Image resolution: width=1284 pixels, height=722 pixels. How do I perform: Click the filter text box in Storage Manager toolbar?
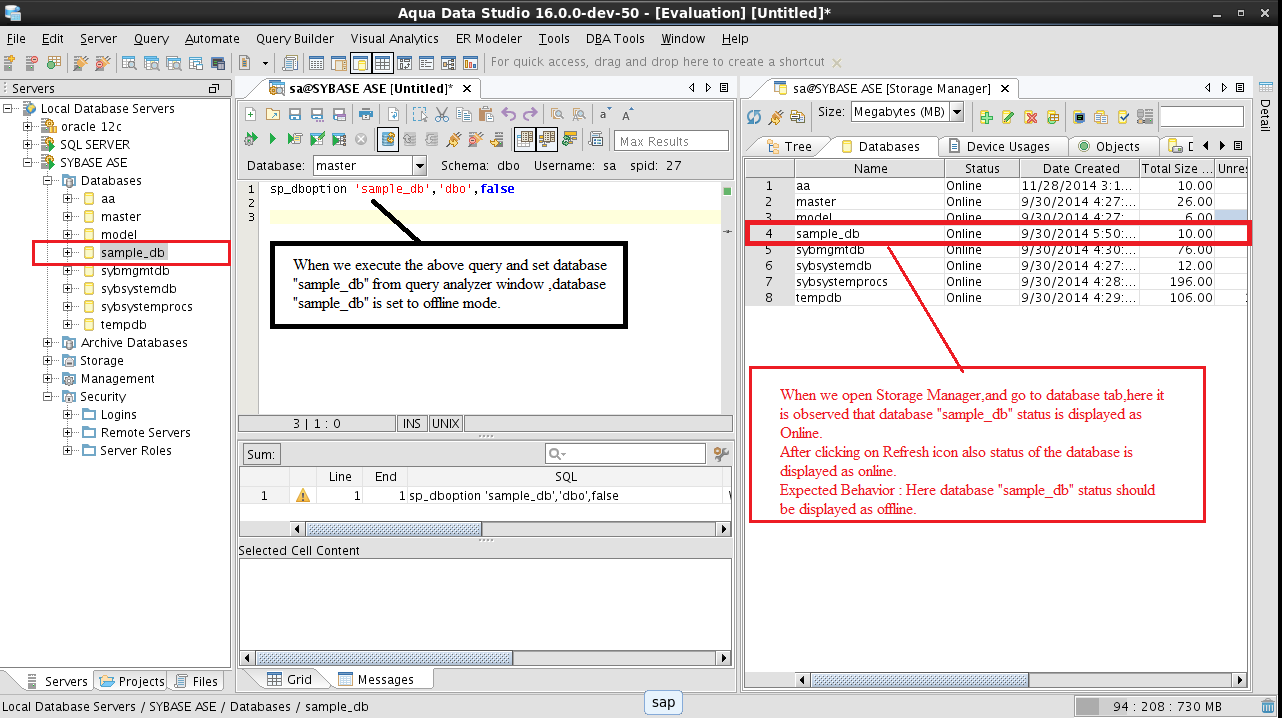(1201, 117)
